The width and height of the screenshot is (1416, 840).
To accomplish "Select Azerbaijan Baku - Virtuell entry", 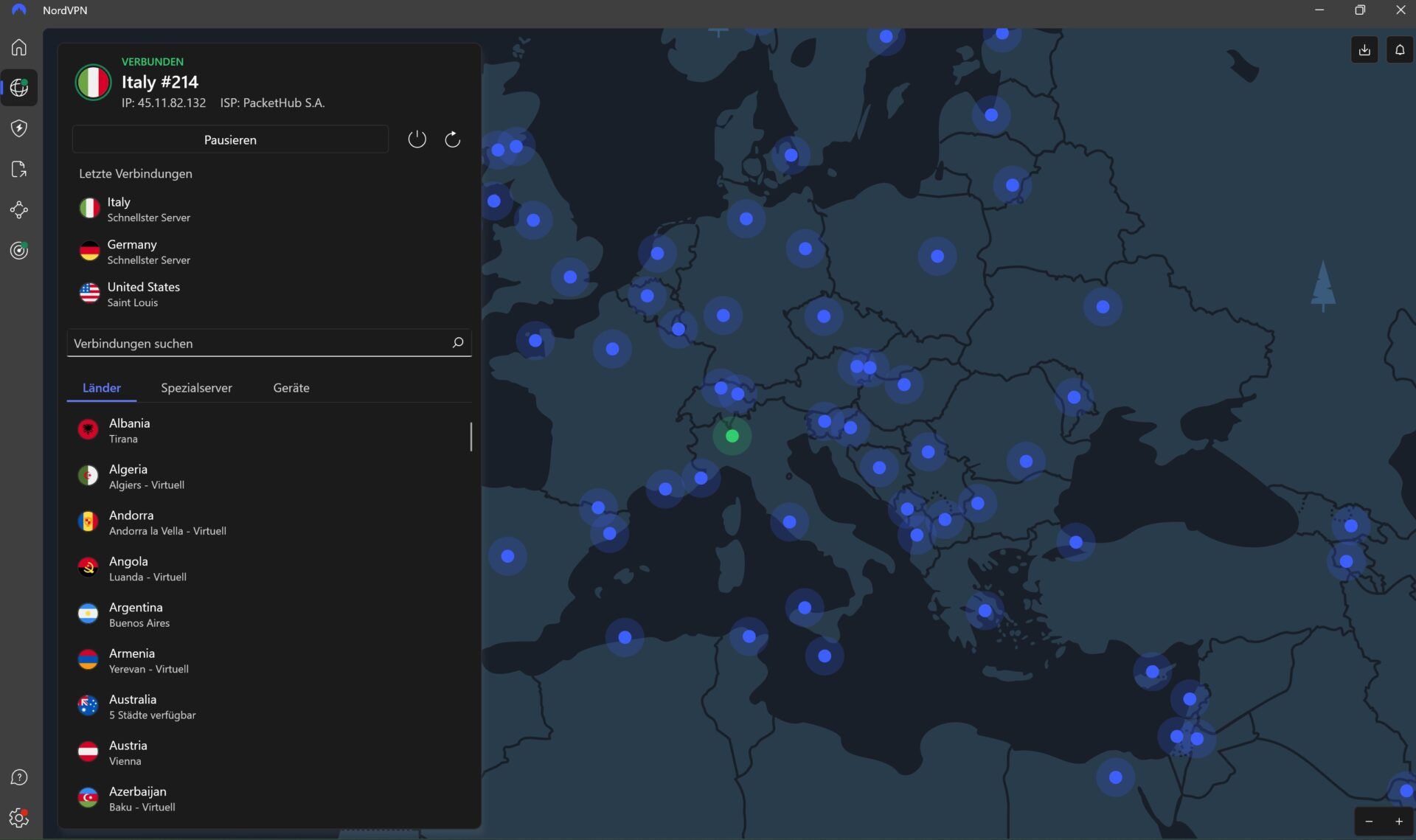I will pos(269,799).
